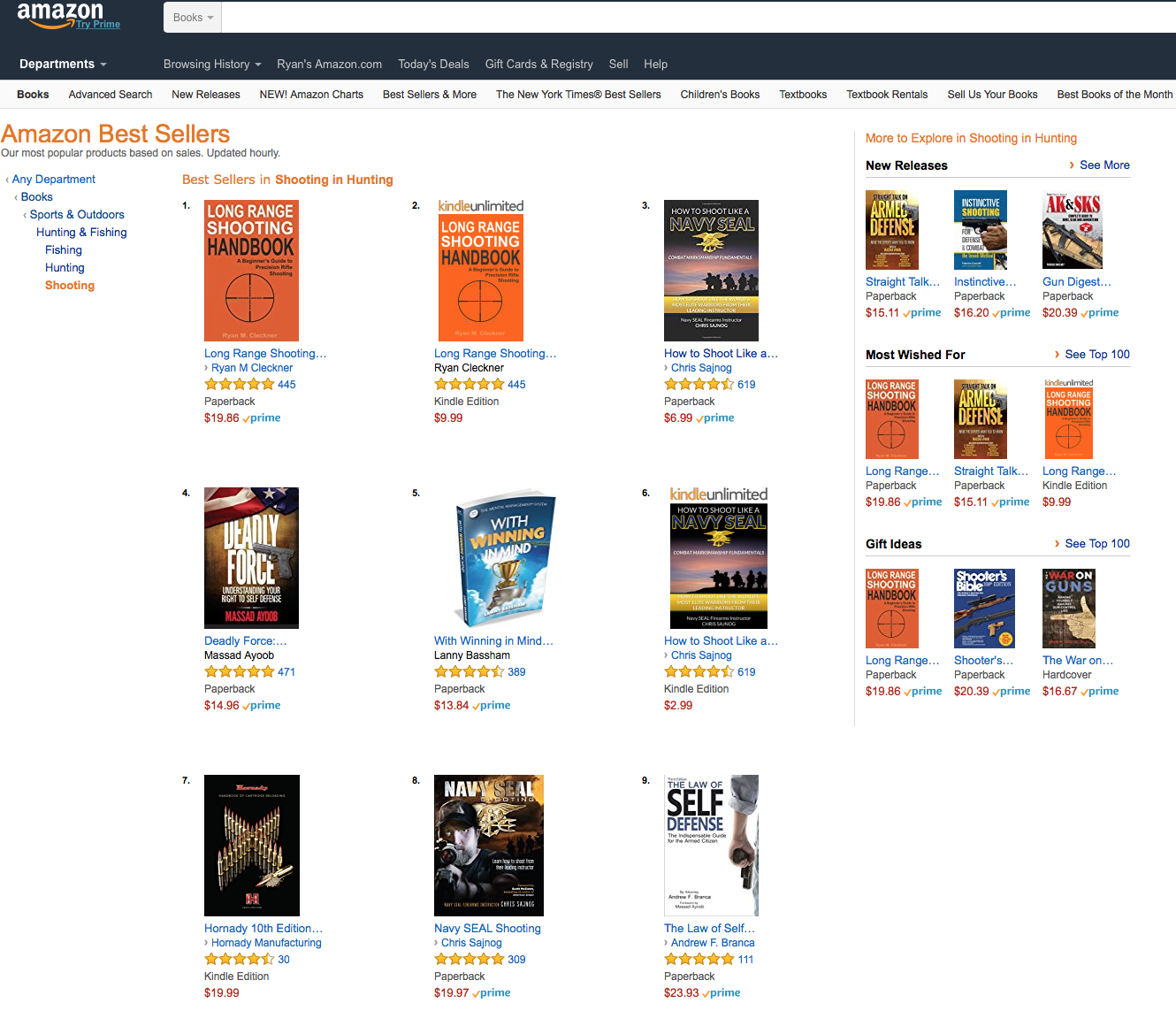Open Instinctive Shooting cover in New Releases
The width and height of the screenshot is (1176, 1034).
click(x=981, y=230)
